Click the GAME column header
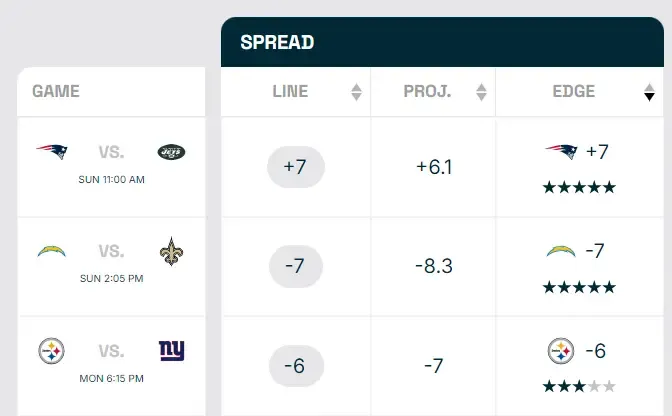This screenshot has width=672, height=416. point(56,91)
